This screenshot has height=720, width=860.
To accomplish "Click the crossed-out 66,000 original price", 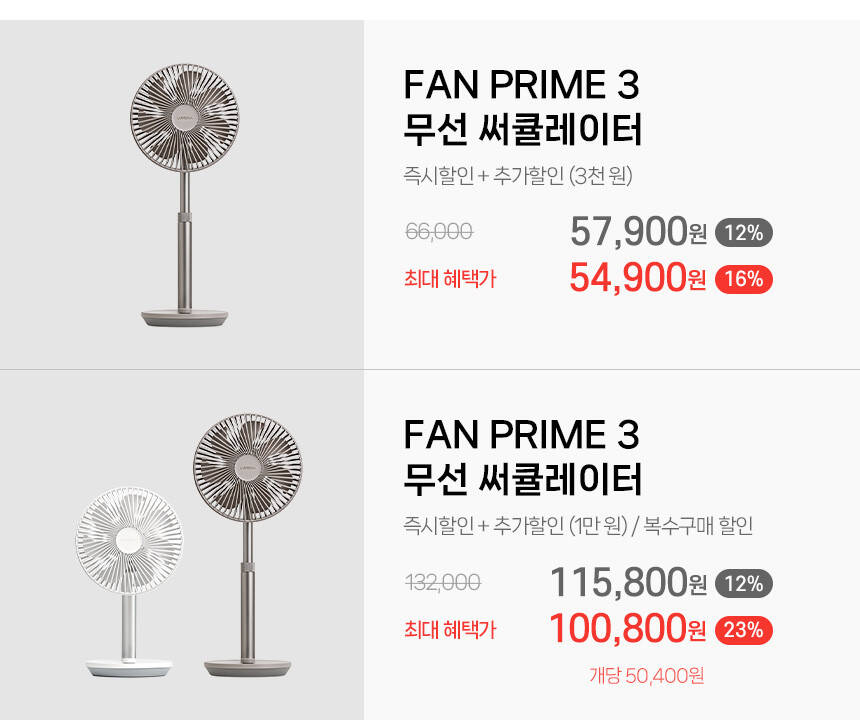I will (x=439, y=232).
